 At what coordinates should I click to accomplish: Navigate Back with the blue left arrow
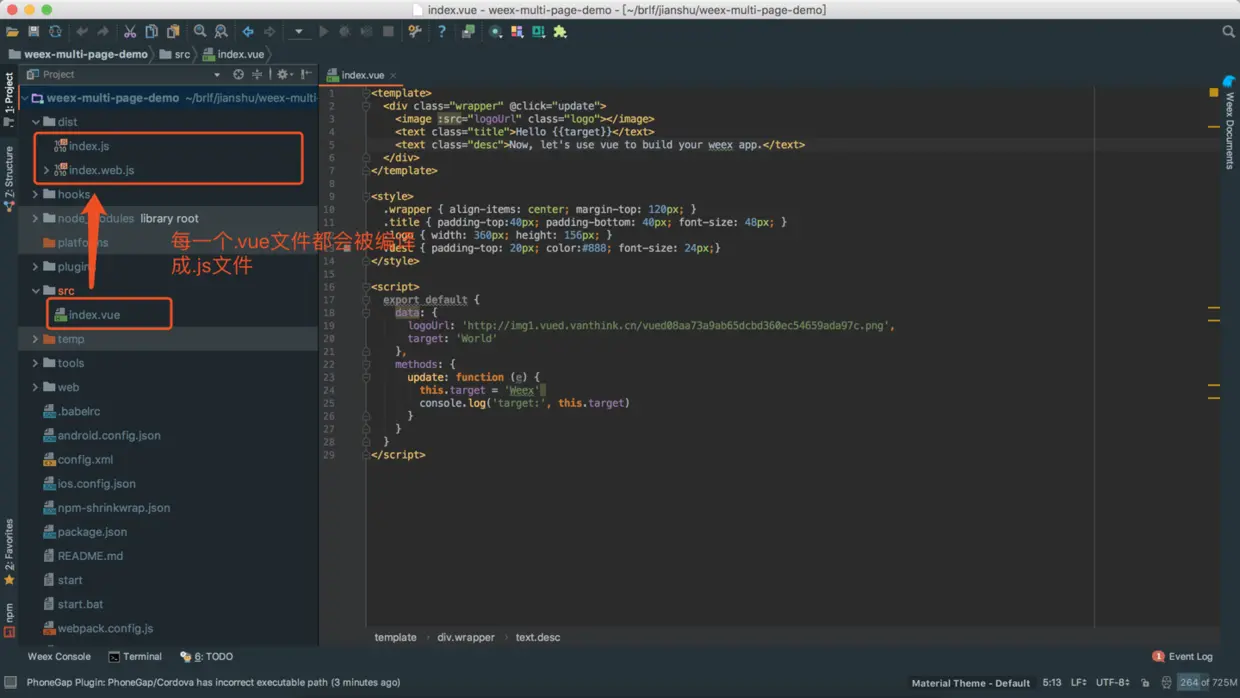248,32
